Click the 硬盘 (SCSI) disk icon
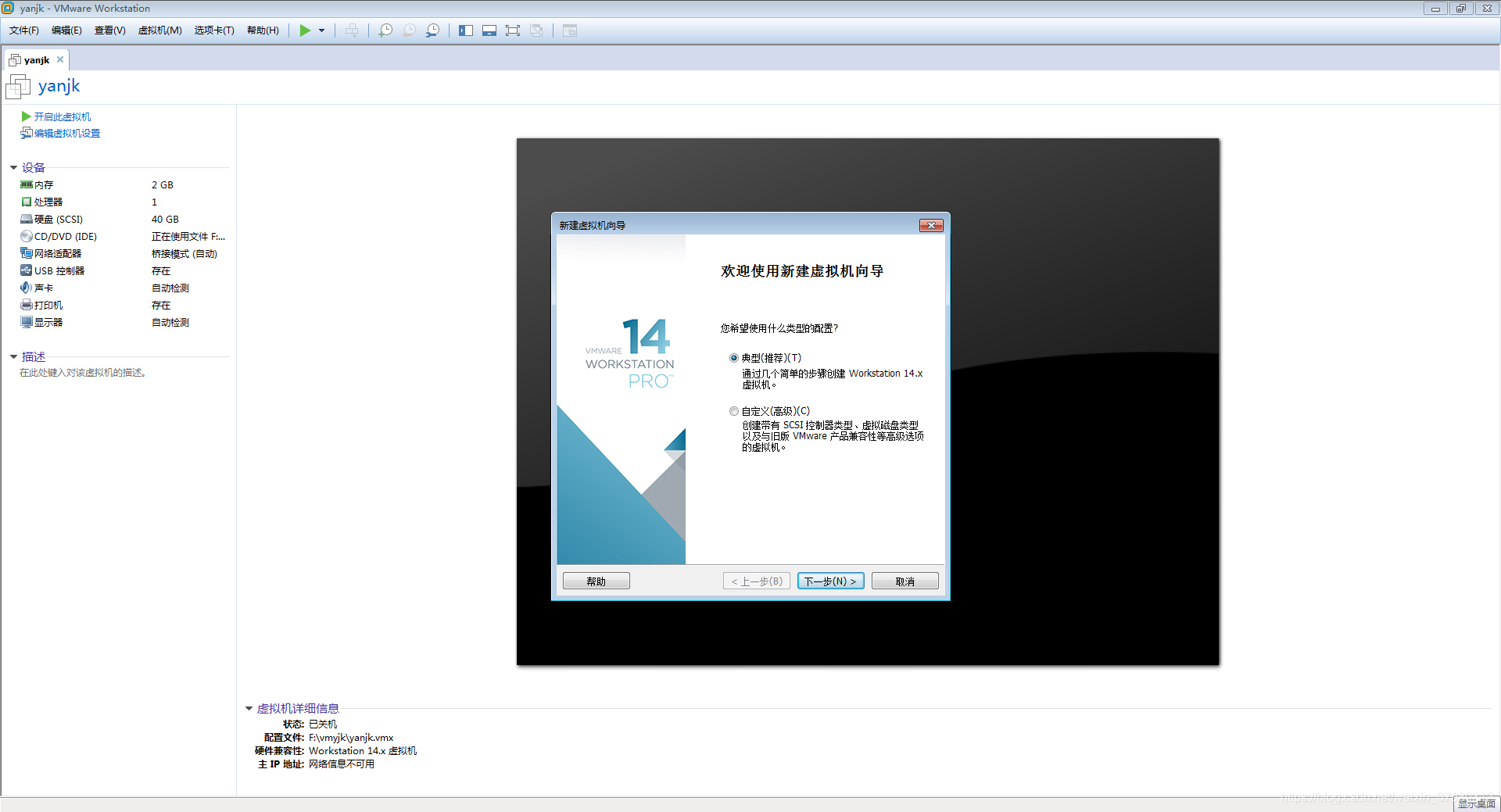Screen dimensions: 1501x812 (27, 220)
